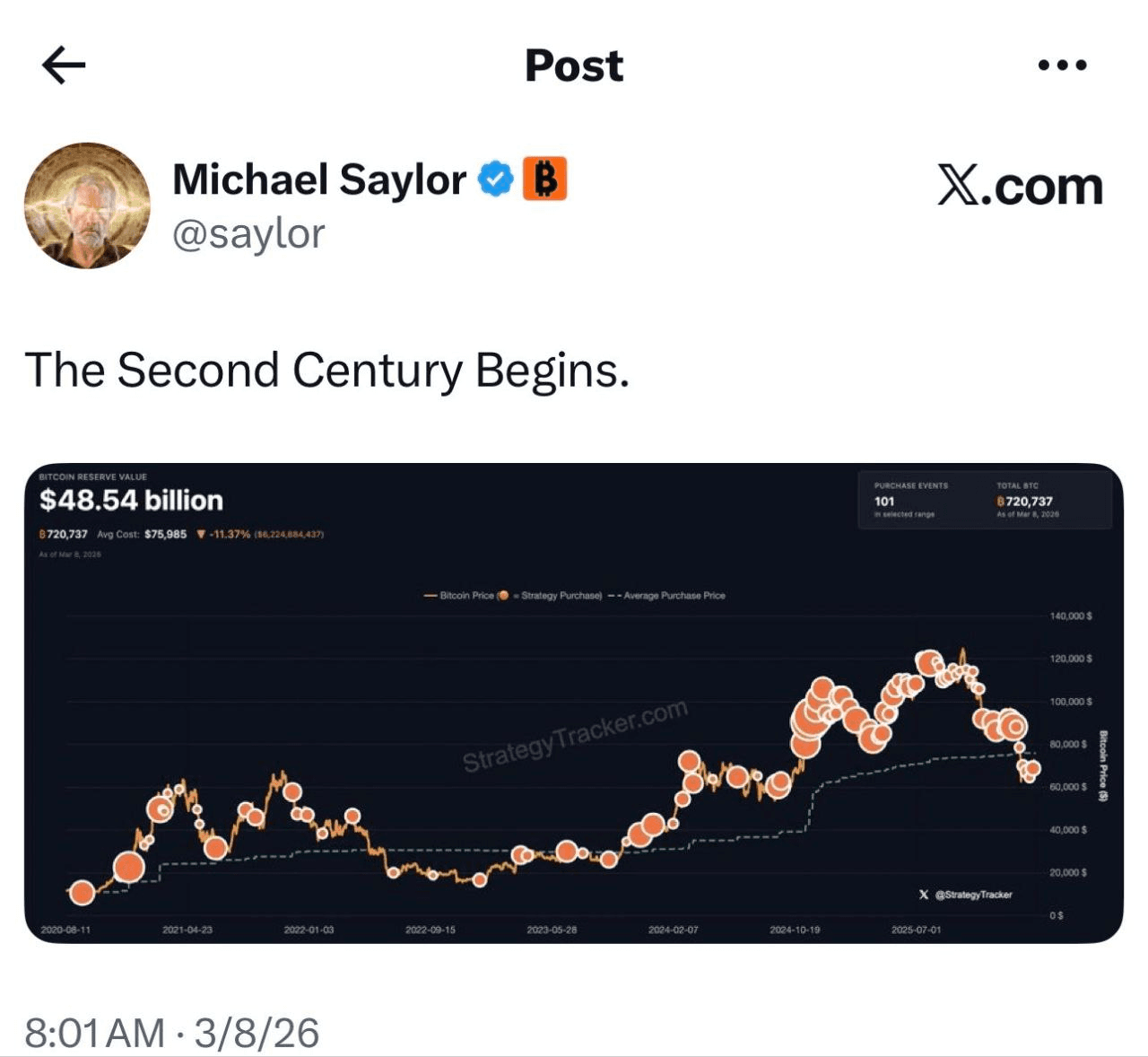Screen dimensions: 1148x1057
Task: Click the red down-triangle beside -11.37%
Action: coord(201,534)
